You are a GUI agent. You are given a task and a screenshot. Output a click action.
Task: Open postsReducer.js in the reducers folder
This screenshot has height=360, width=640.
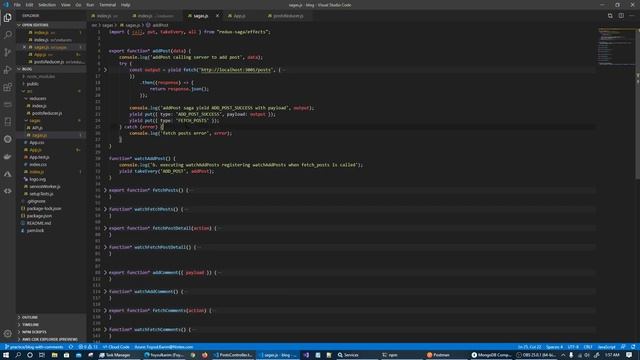coord(47,113)
